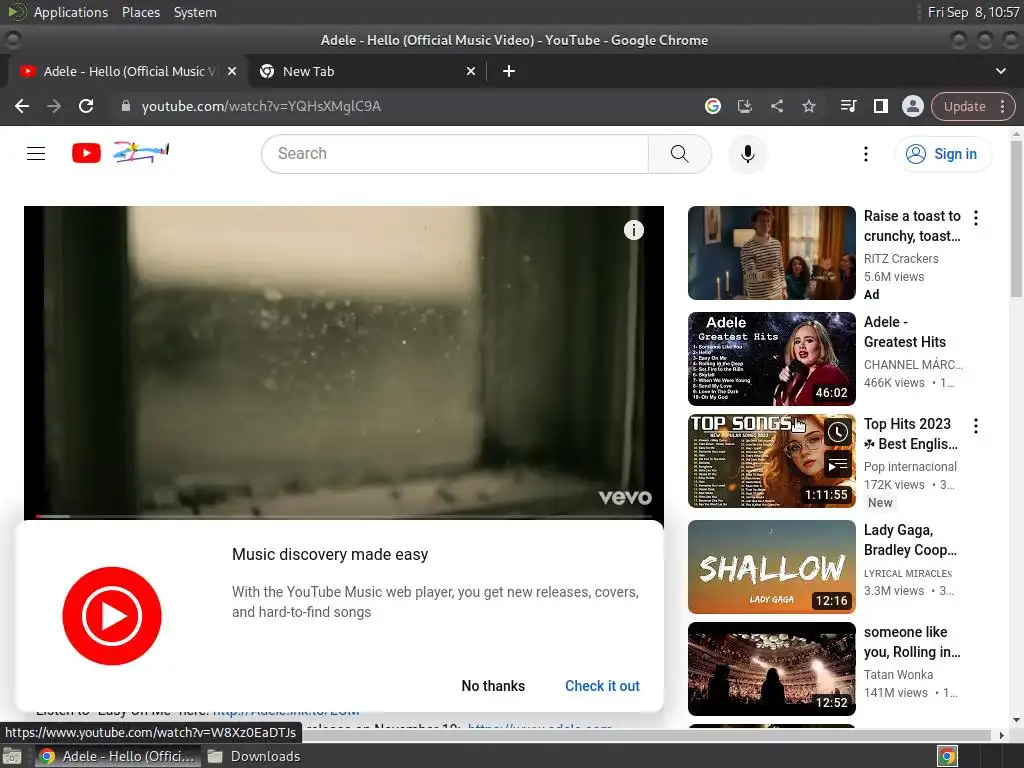Close the New Tab tab
The image size is (1024, 768).
471,71
